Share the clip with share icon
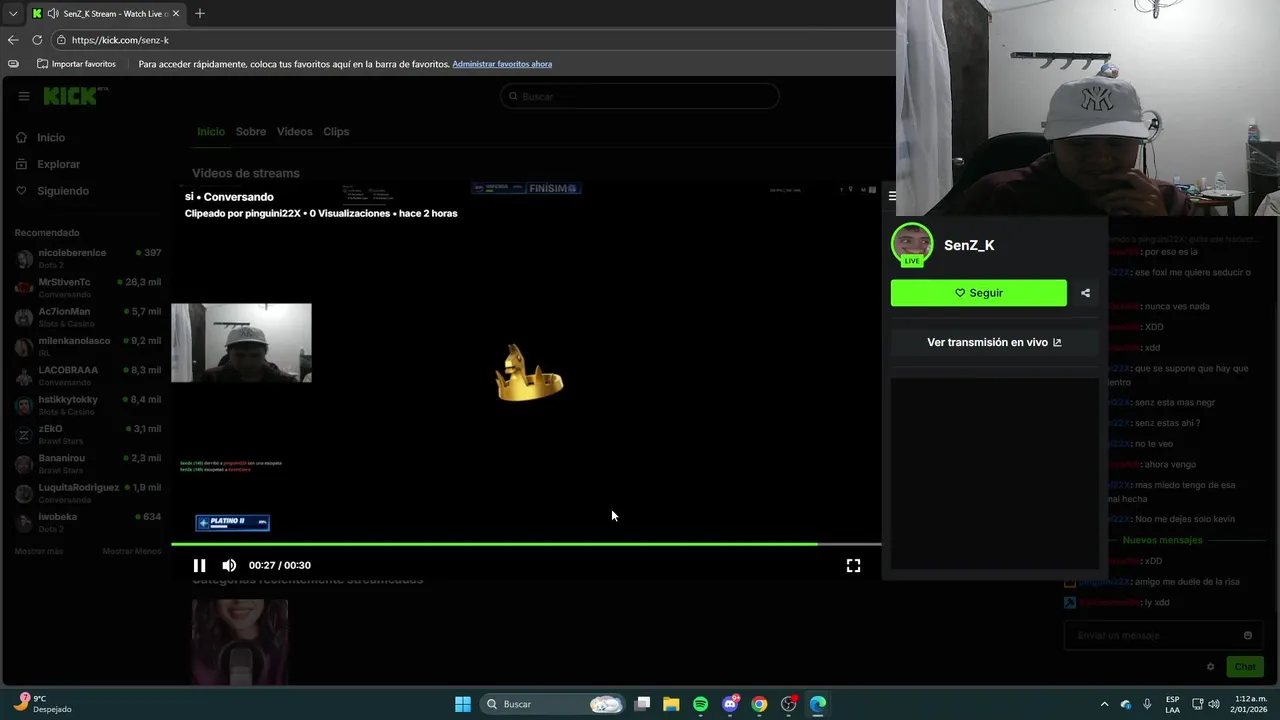1280x720 pixels. point(1085,293)
